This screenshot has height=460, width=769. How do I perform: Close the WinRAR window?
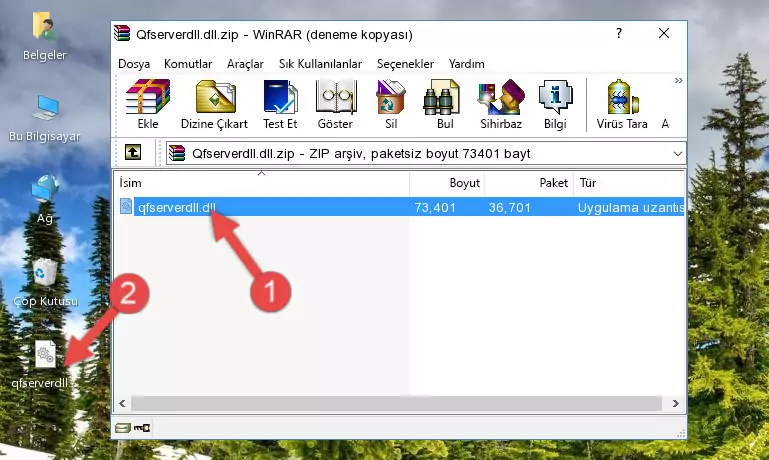pos(664,33)
